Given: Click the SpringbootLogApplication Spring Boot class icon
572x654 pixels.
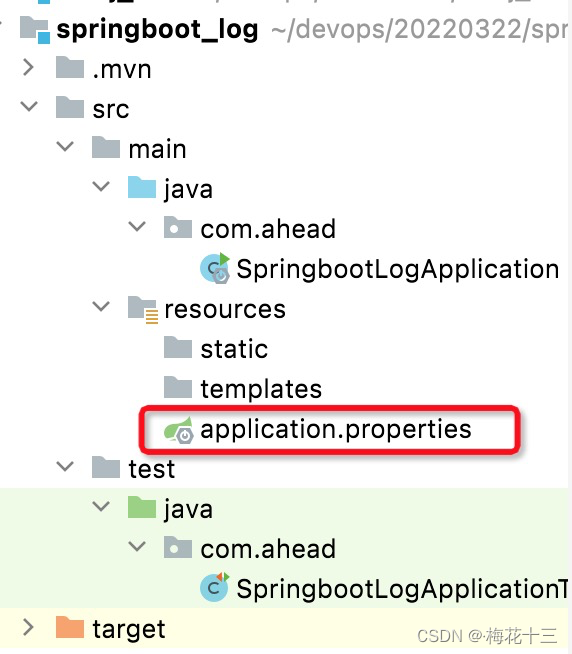Looking at the screenshot, I should tap(215, 268).
